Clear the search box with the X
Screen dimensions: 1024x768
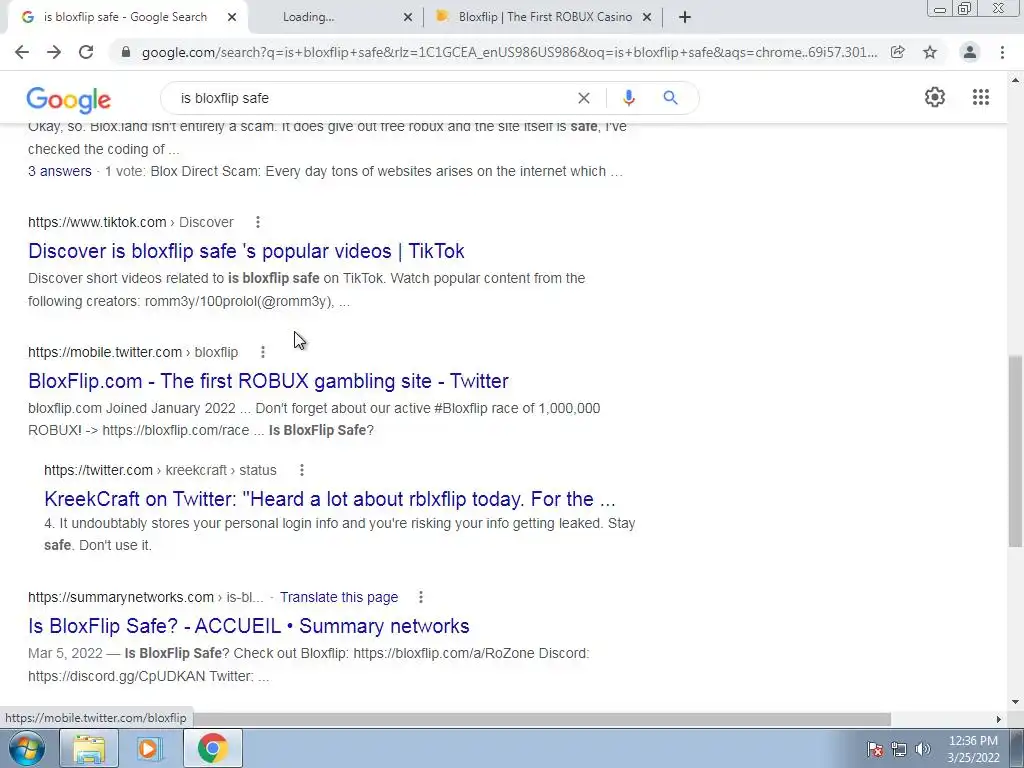point(584,98)
